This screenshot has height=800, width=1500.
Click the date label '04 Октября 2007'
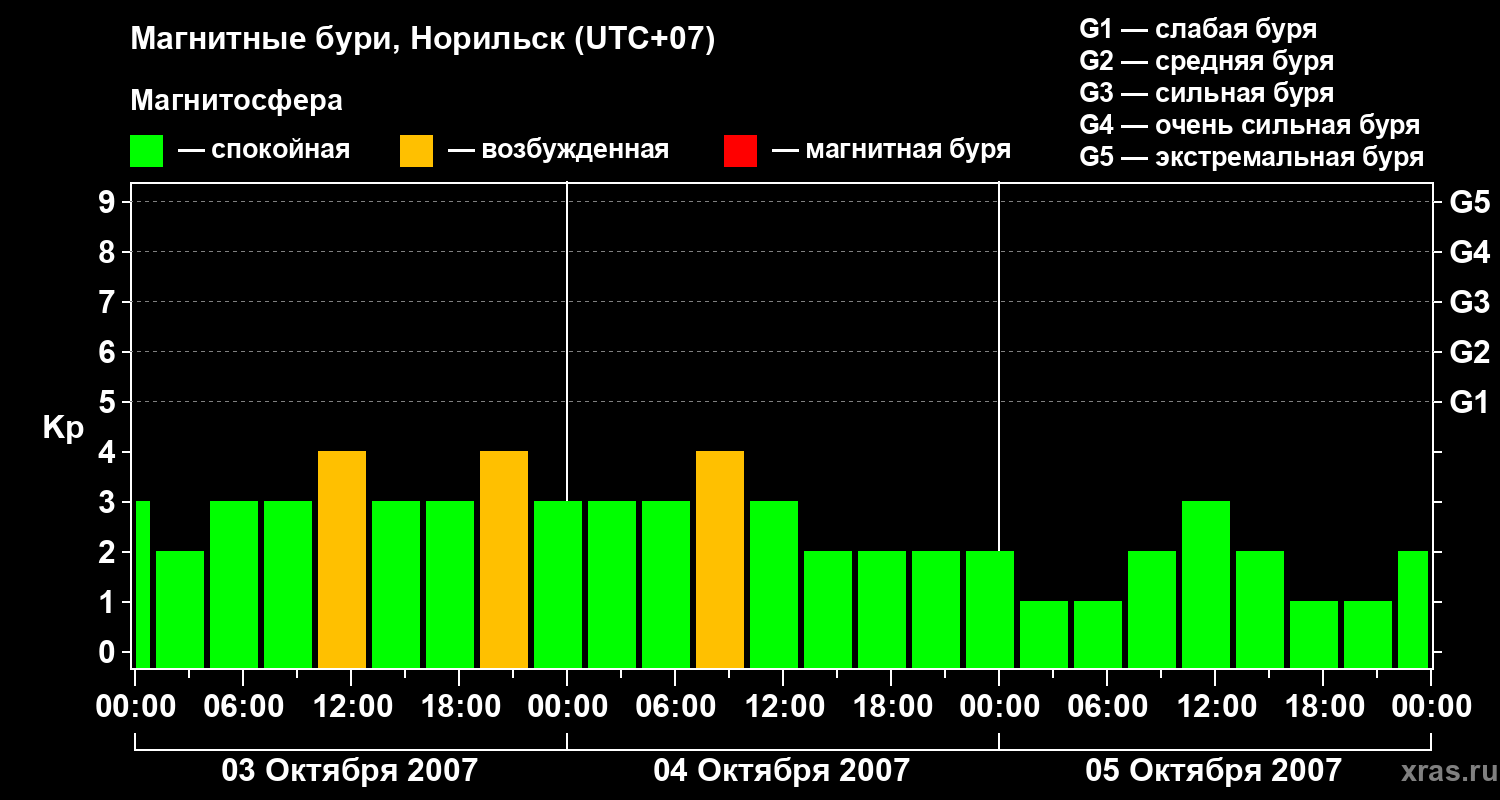tap(782, 771)
